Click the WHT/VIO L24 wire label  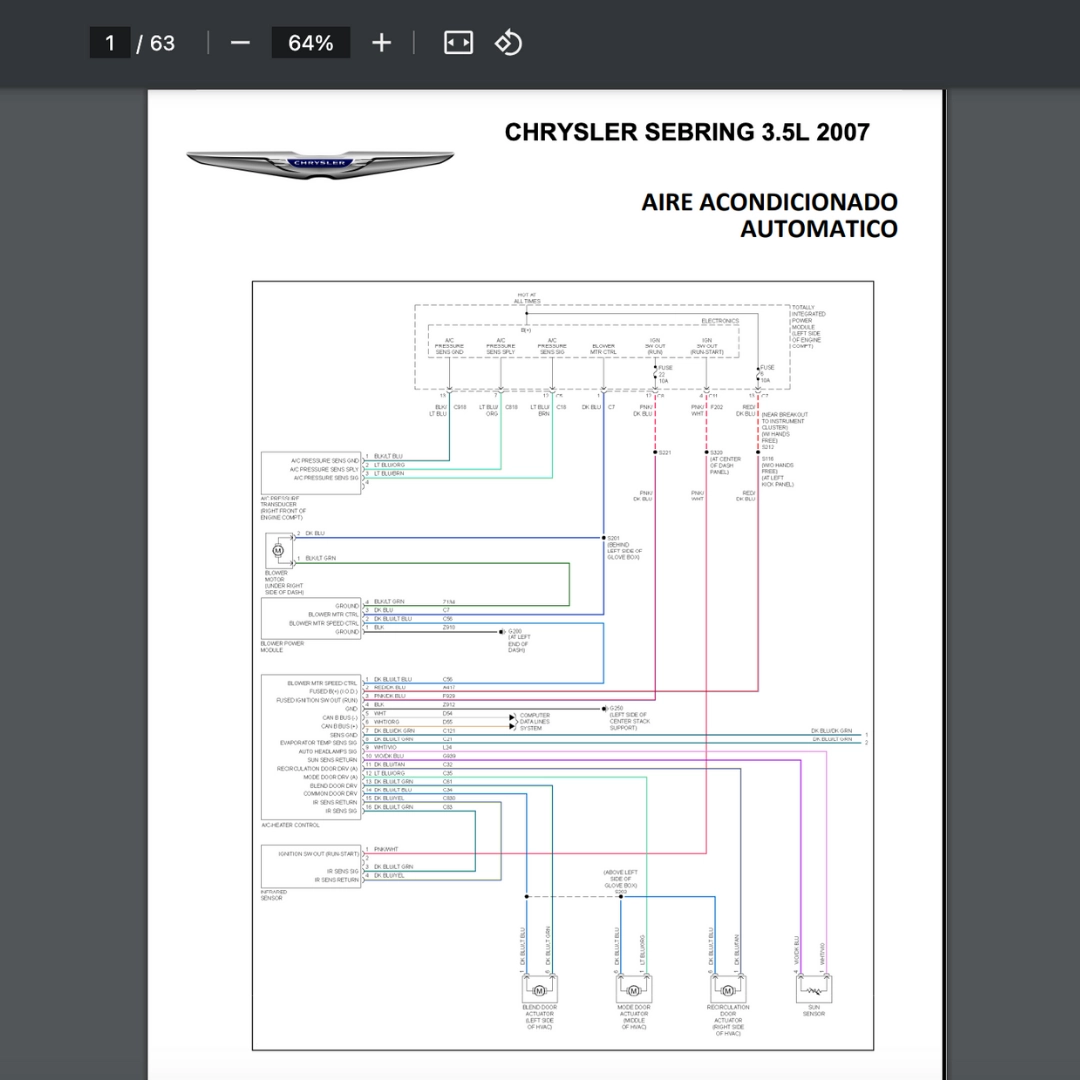413,747
